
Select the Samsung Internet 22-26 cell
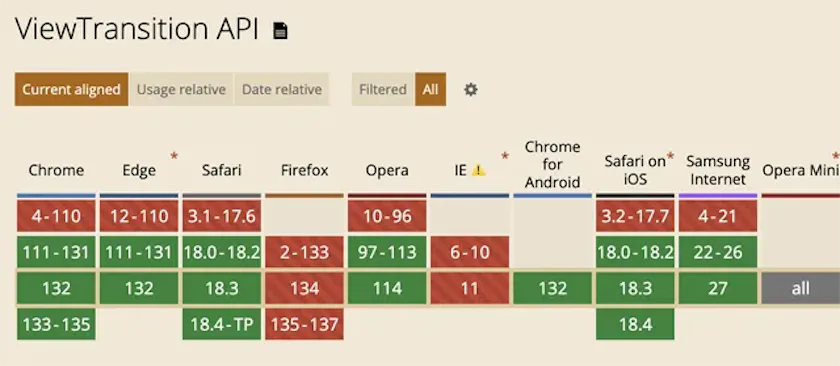(718, 252)
